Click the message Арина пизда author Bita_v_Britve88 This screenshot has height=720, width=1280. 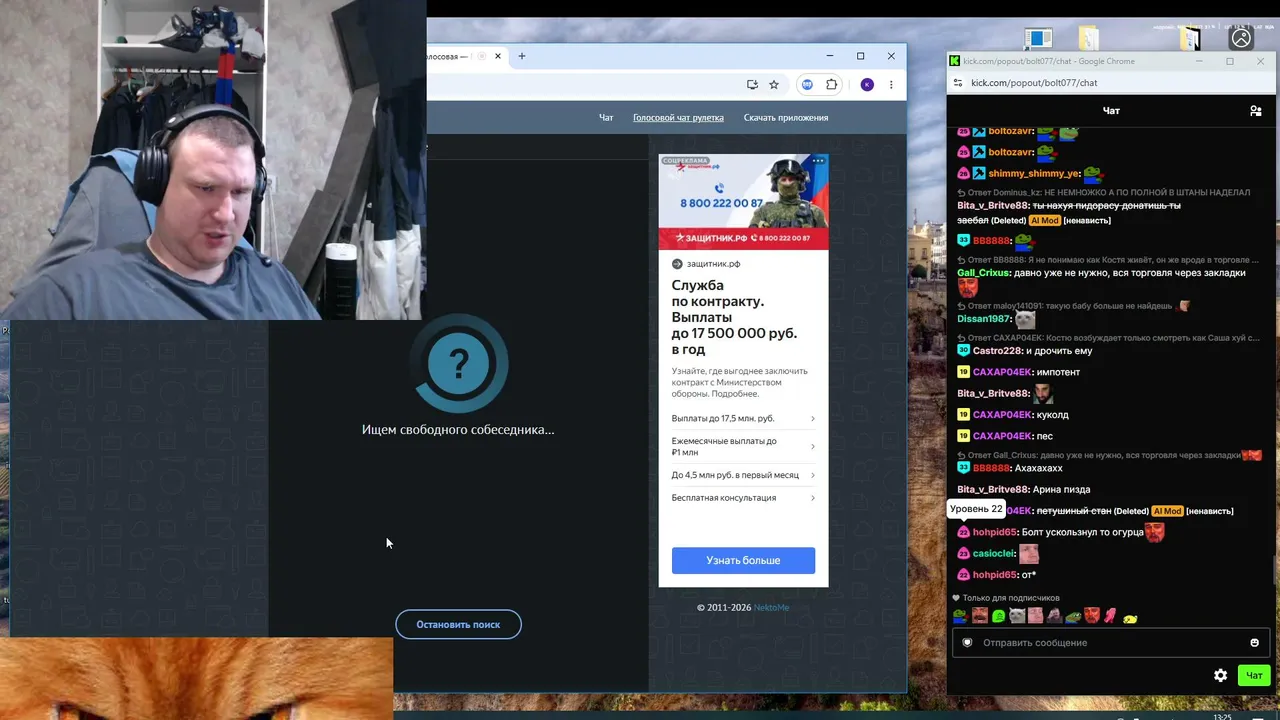click(993, 489)
